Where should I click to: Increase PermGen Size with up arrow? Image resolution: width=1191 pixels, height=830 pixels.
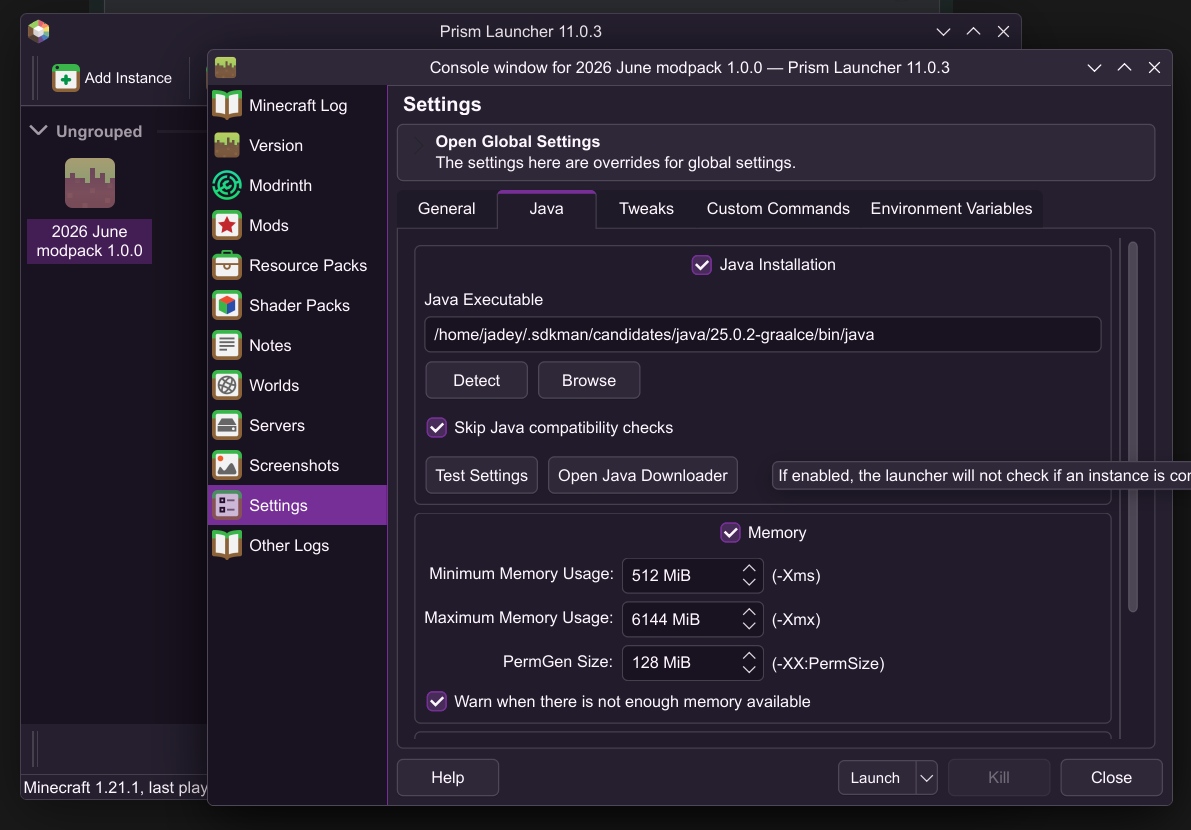(x=749, y=655)
